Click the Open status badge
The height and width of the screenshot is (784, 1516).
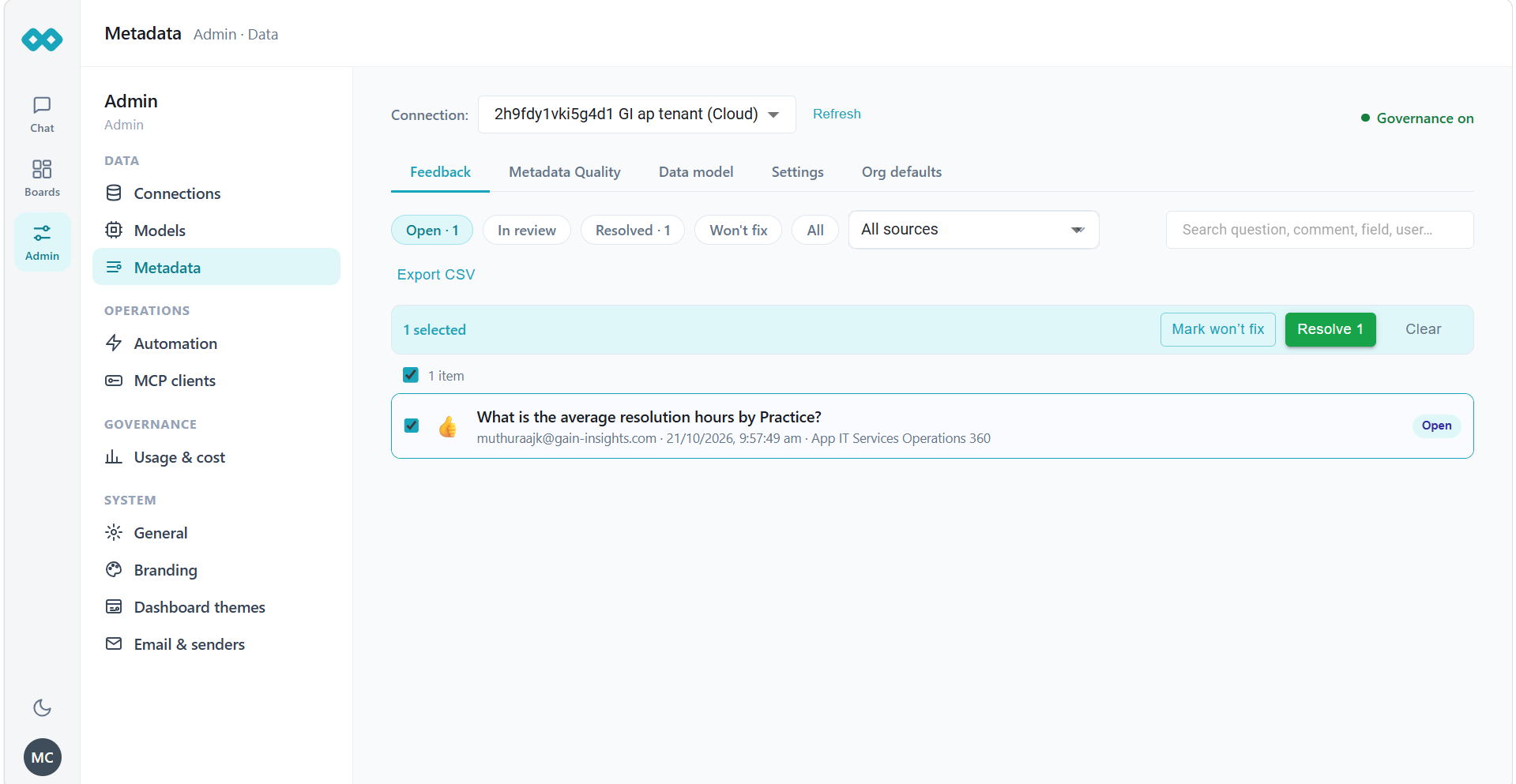click(1436, 426)
